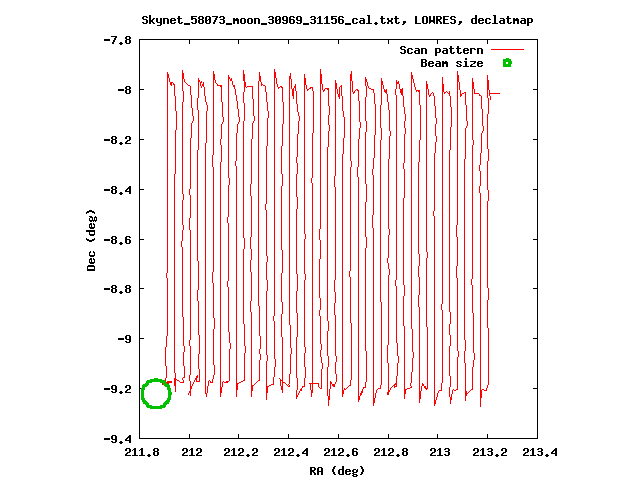640x480 pixels.
Task: Click the y-axis tick label -9.4
Action: [x=118, y=439]
